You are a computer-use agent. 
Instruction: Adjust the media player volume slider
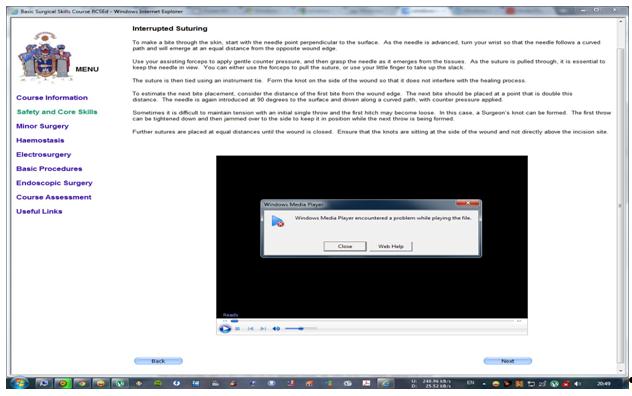pos(301,329)
